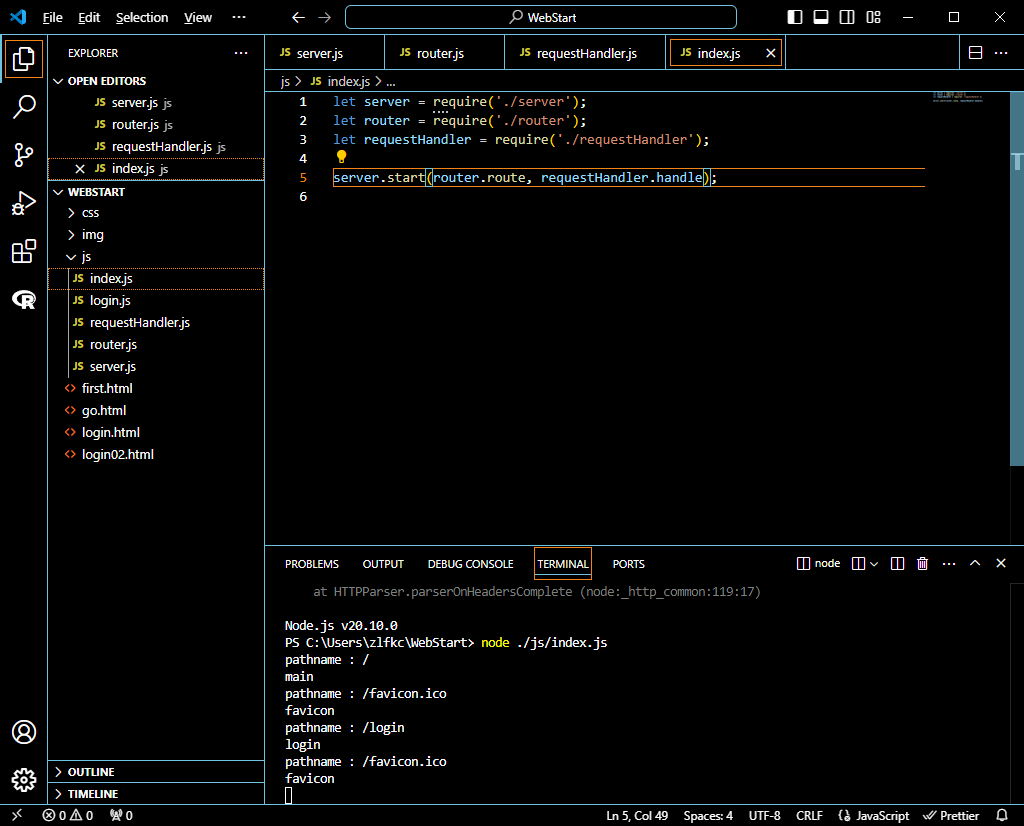Open login.html in the explorer tree

pyautogui.click(x=110, y=432)
